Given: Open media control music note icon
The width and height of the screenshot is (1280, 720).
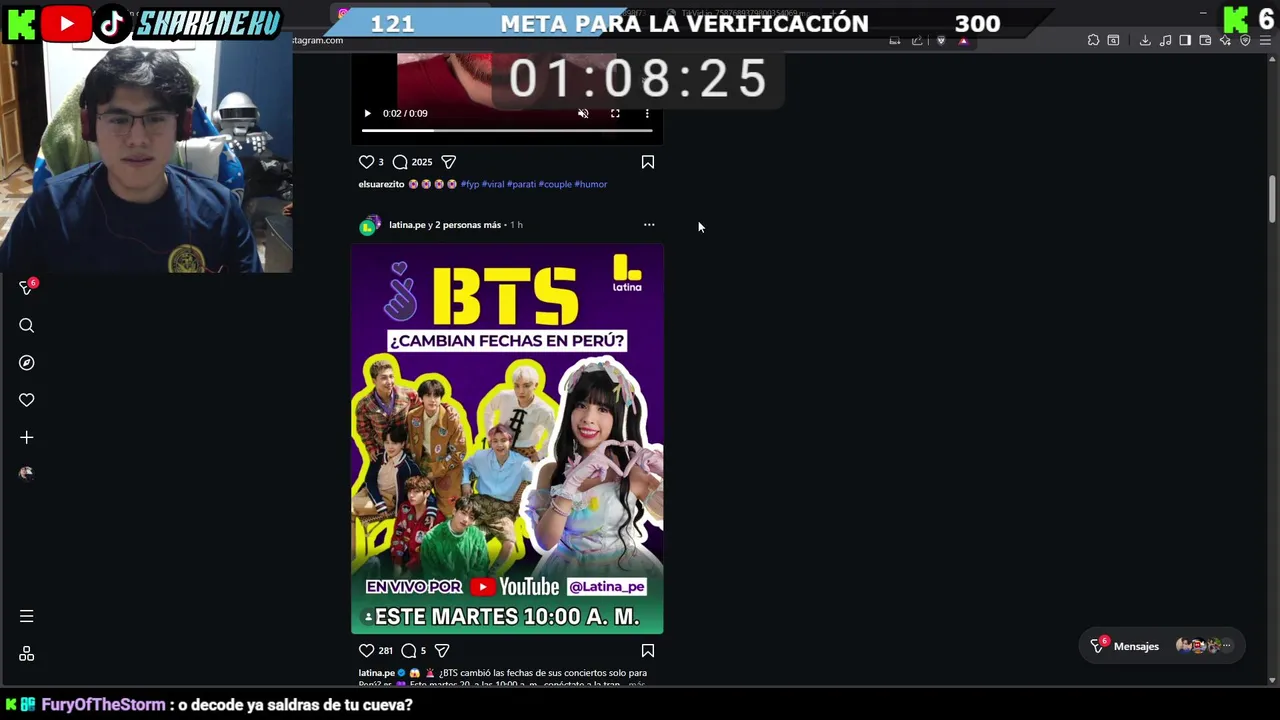Looking at the screenshot, I should (x=1165, y=40).
